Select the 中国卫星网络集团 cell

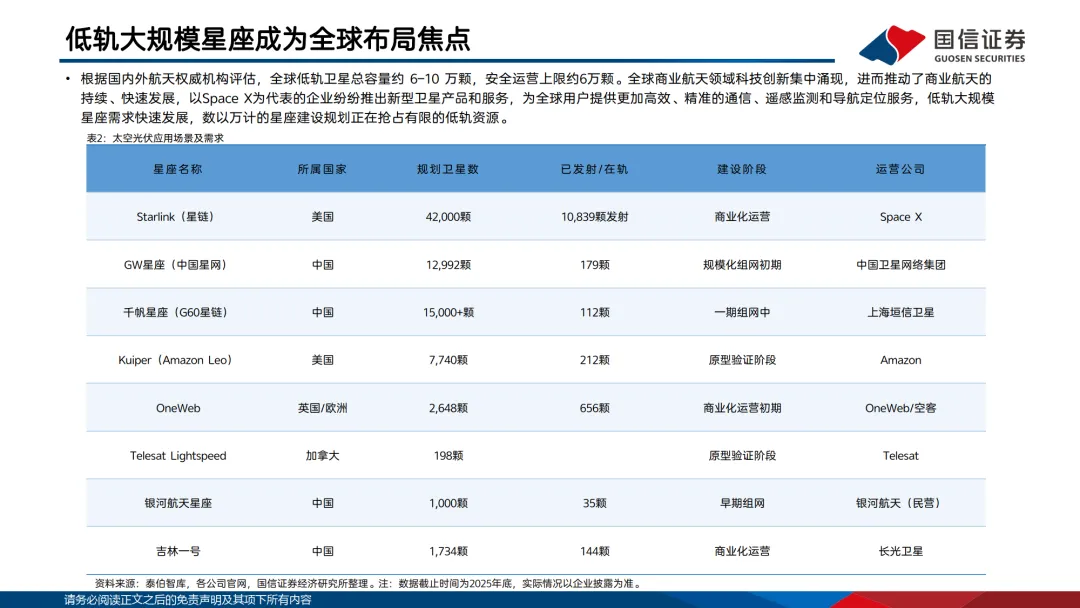tap(900, 265)
